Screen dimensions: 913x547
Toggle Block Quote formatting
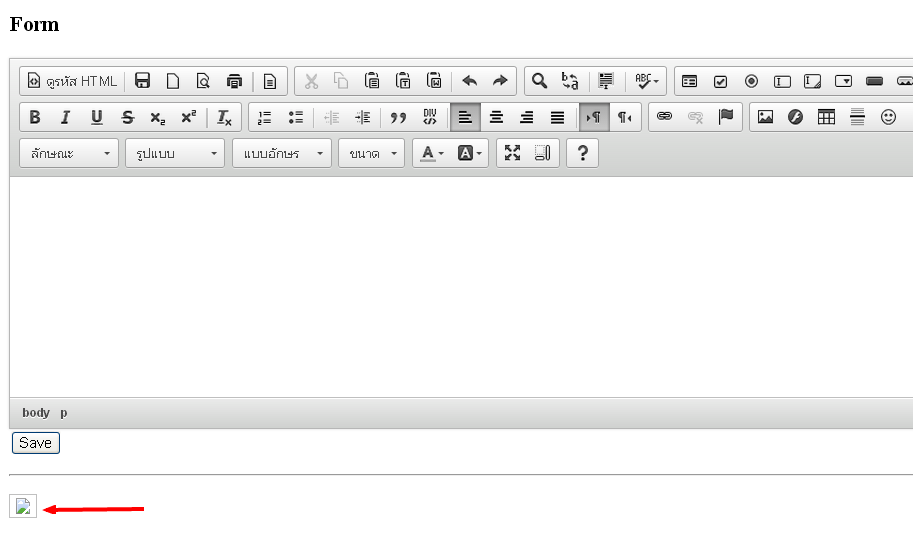coord(398,117)
